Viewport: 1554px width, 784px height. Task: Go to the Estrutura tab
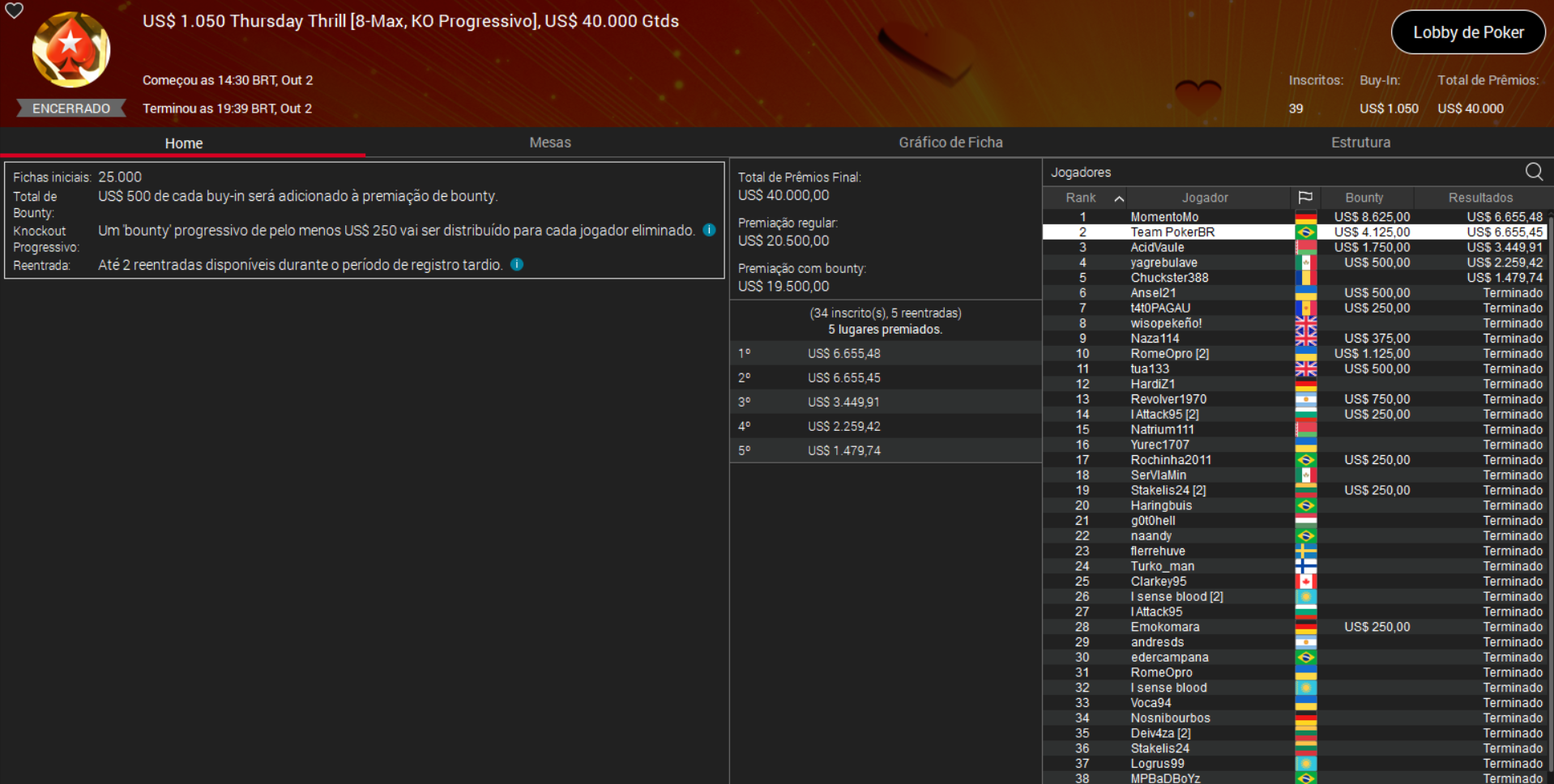(x=1360, y=143)
